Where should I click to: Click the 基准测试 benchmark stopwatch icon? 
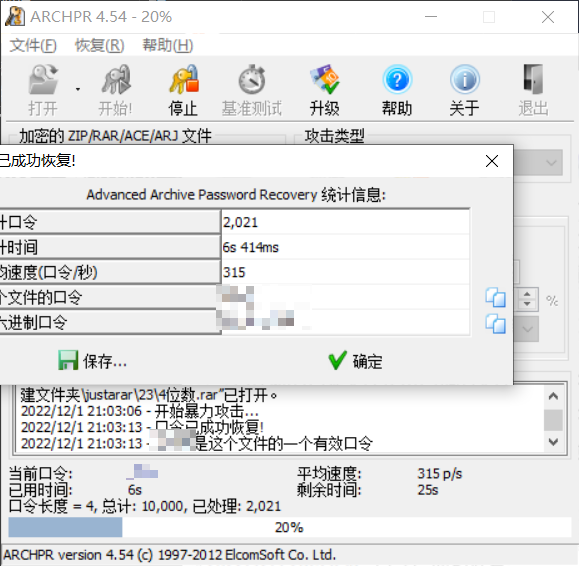click(252, 79)
